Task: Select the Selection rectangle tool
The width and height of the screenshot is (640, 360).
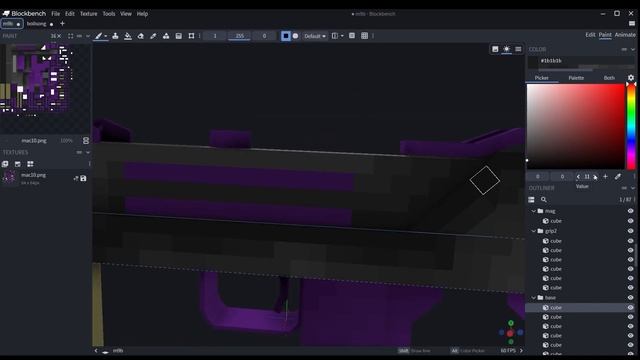Action: [x=191, y=36]
